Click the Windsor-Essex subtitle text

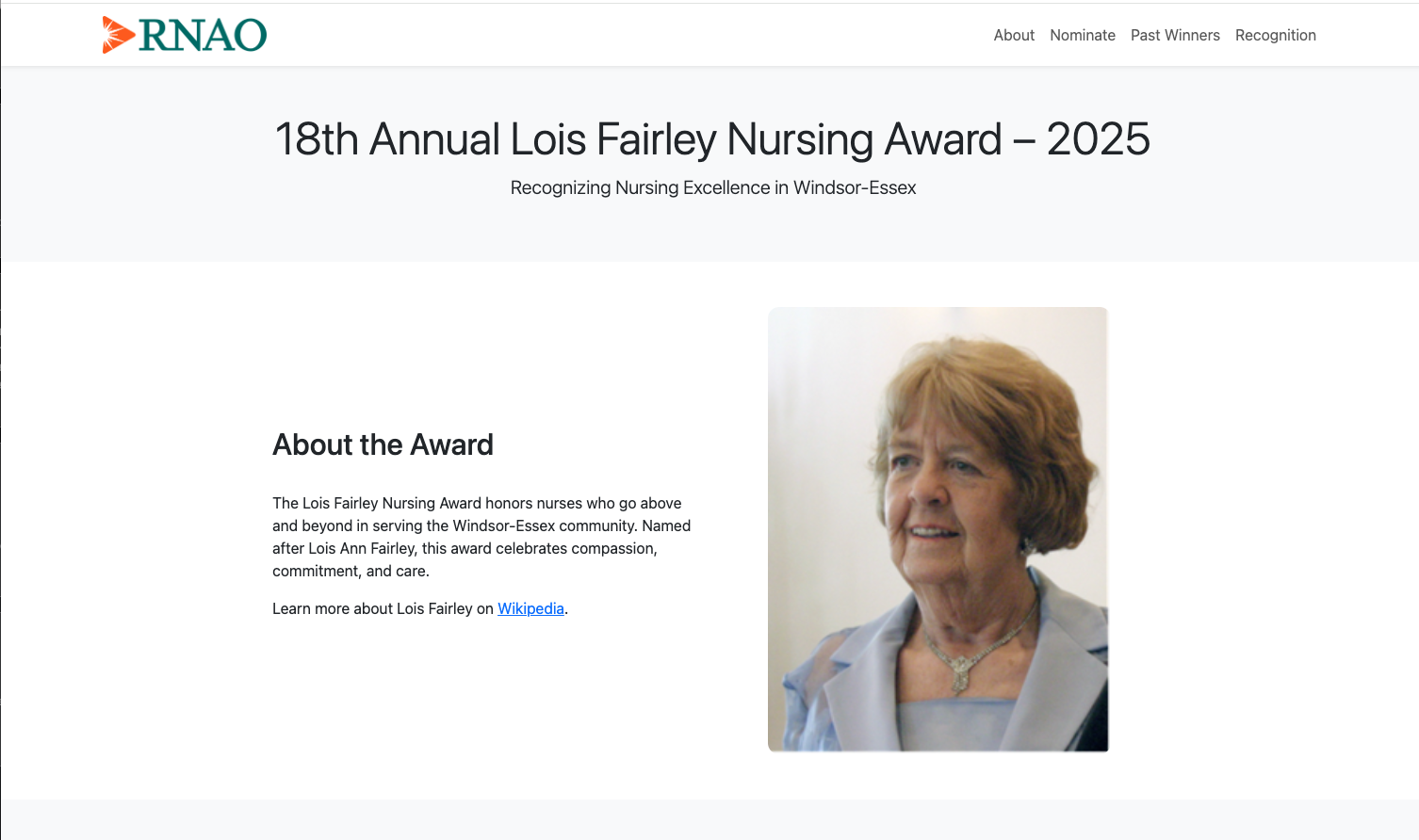pyautogui.click(x=712, y=187)
